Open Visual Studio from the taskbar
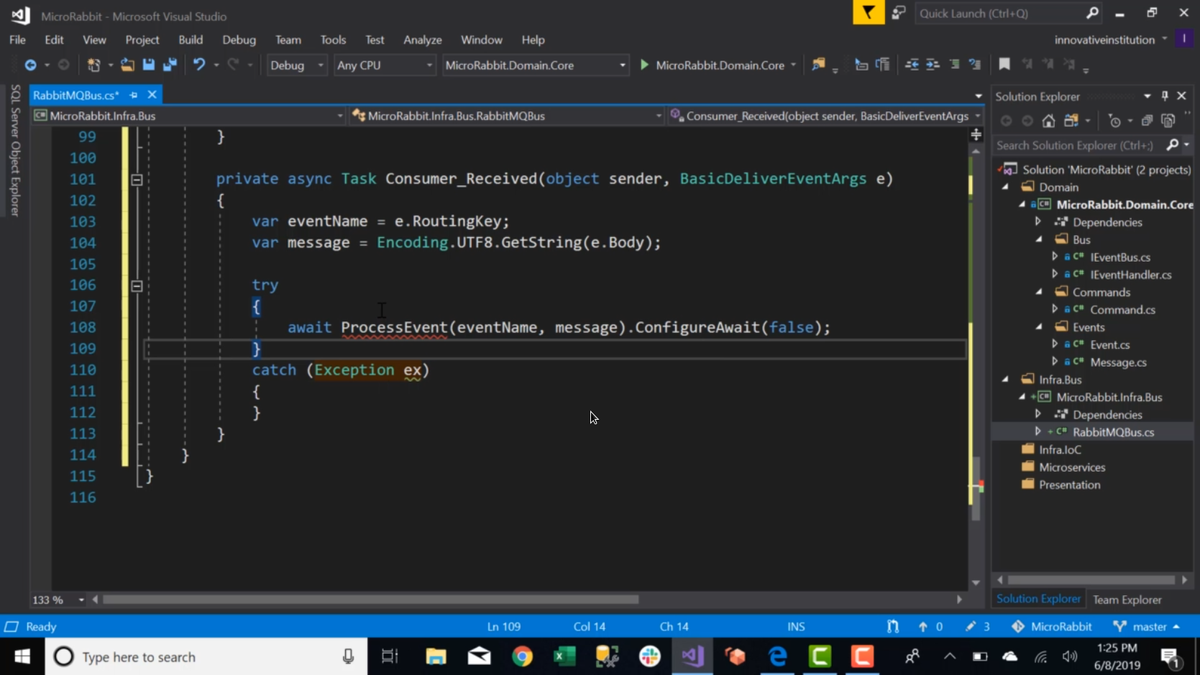Screen dimensions: 1200x675 pos(692,656)
